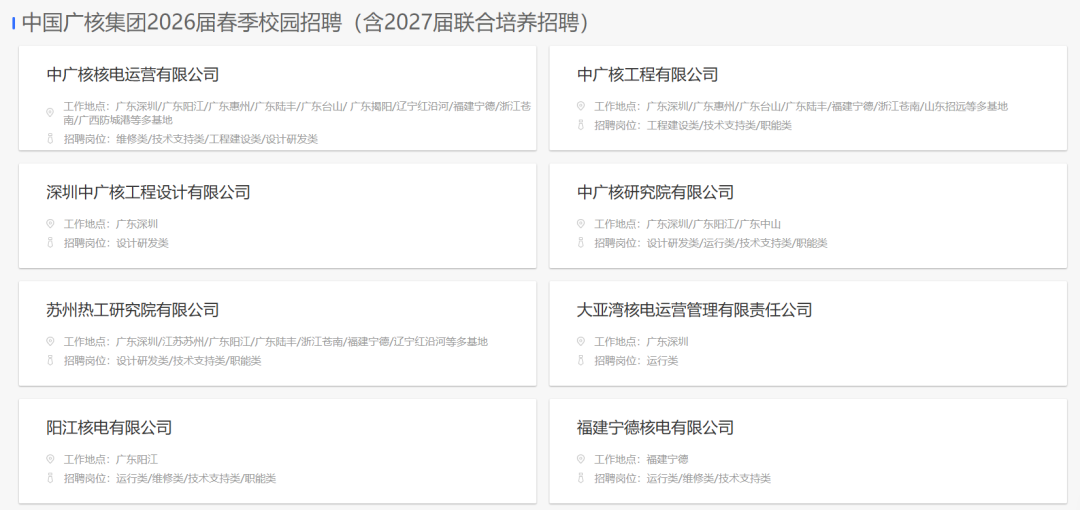This screenshot has width=1080, height=510.
Task: Click position icon in 福建宁德核电有限公司 card
Action: (x=581, y=479)
